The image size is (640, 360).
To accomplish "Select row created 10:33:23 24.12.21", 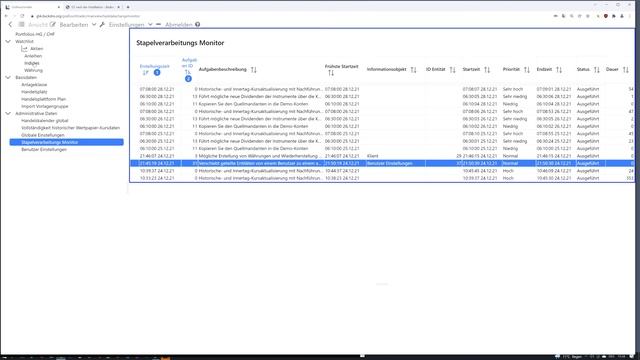I will [382, 178].
